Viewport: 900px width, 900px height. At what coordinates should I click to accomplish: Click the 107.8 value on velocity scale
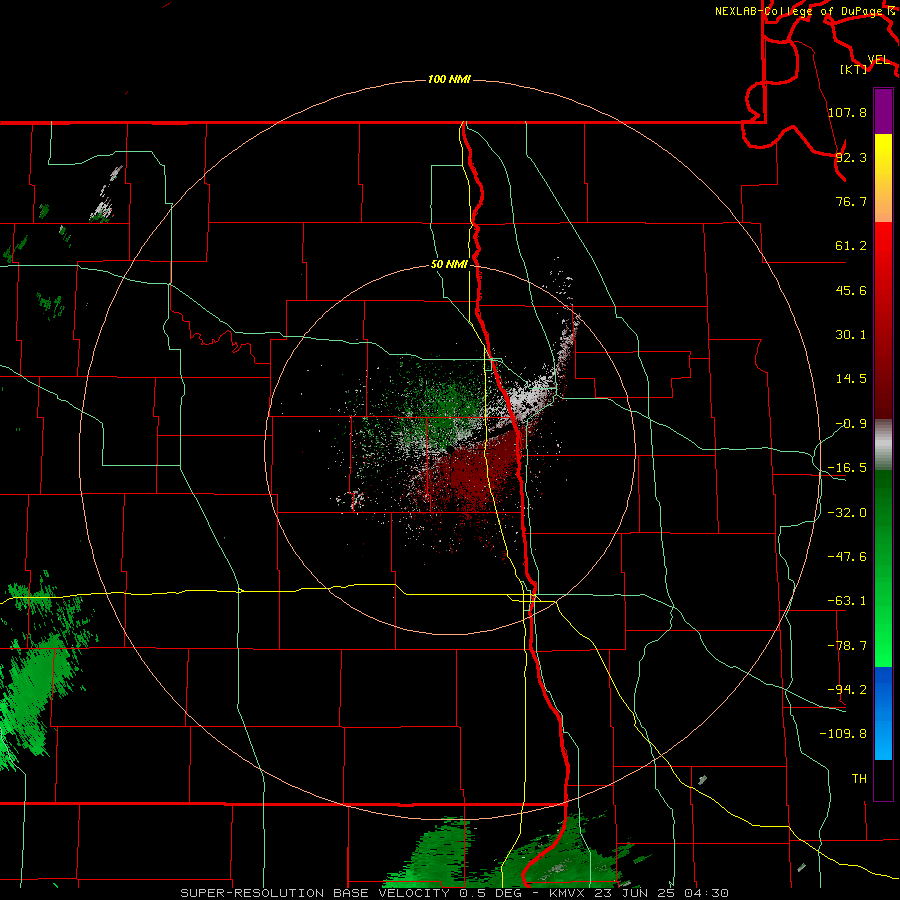click(847, 112)
